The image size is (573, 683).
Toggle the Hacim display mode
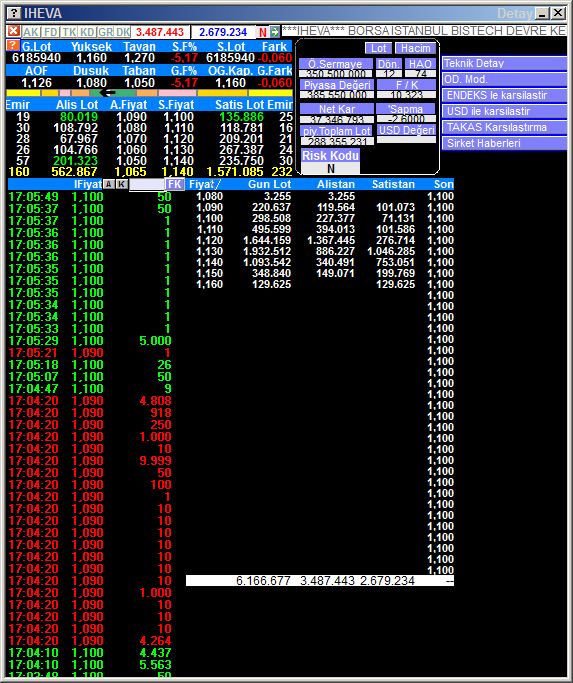click(x=415, y=48)
